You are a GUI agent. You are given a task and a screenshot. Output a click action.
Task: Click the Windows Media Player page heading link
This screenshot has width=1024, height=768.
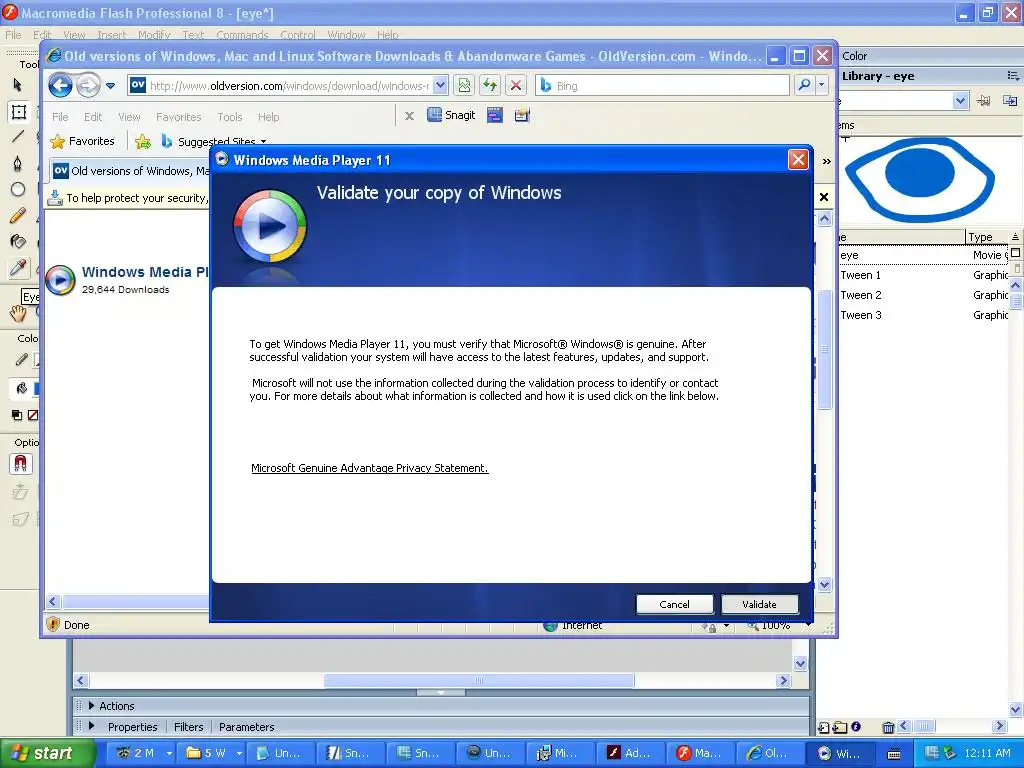point(145,272)
